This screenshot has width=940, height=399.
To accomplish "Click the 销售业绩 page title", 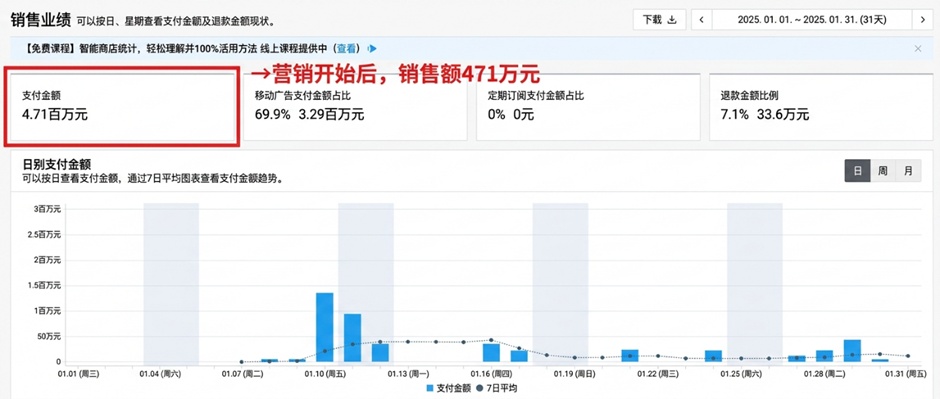I will coord(40,19).
